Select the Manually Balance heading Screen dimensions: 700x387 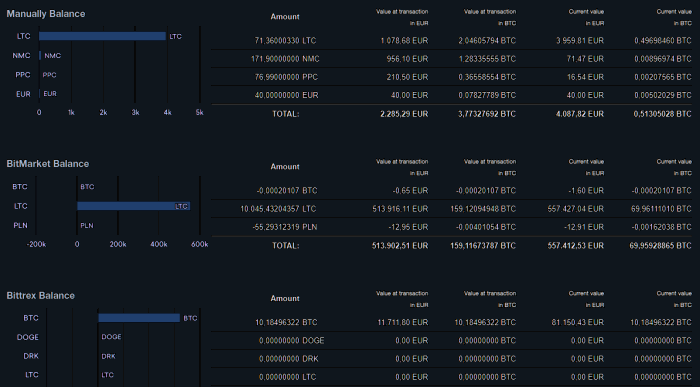[46, 14]
